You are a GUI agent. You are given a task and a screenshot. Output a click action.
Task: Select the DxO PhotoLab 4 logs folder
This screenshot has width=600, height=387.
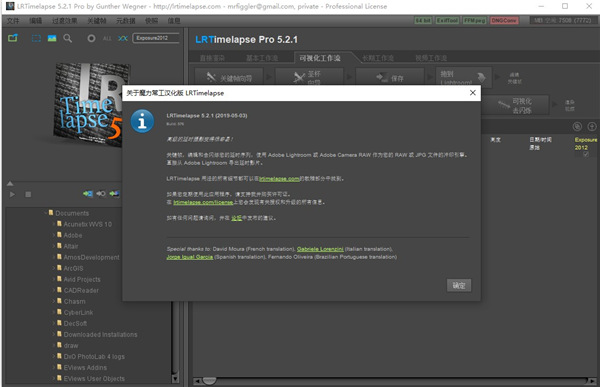pos(94,357)
